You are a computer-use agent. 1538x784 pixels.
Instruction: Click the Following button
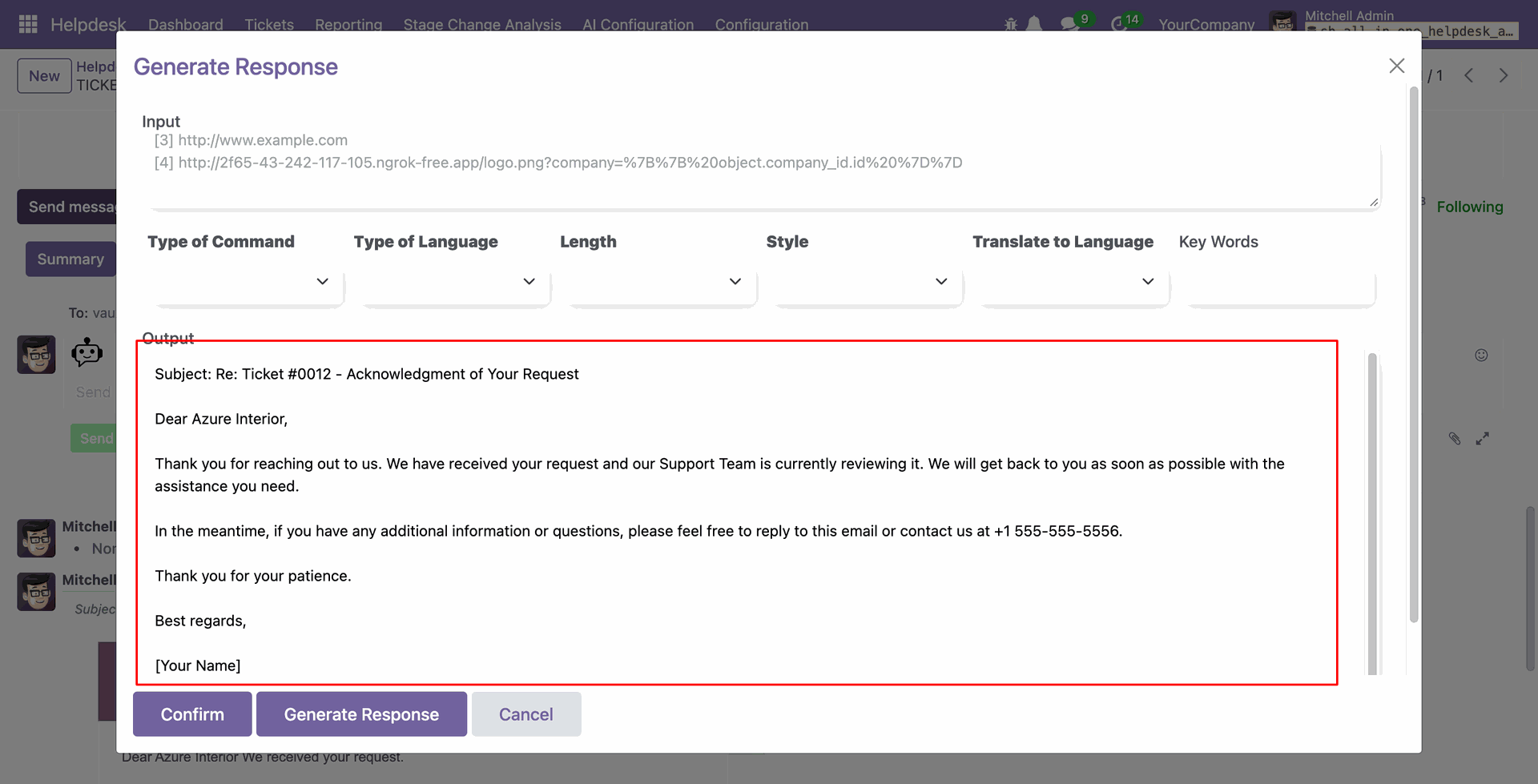click(x=1470, y=207)
